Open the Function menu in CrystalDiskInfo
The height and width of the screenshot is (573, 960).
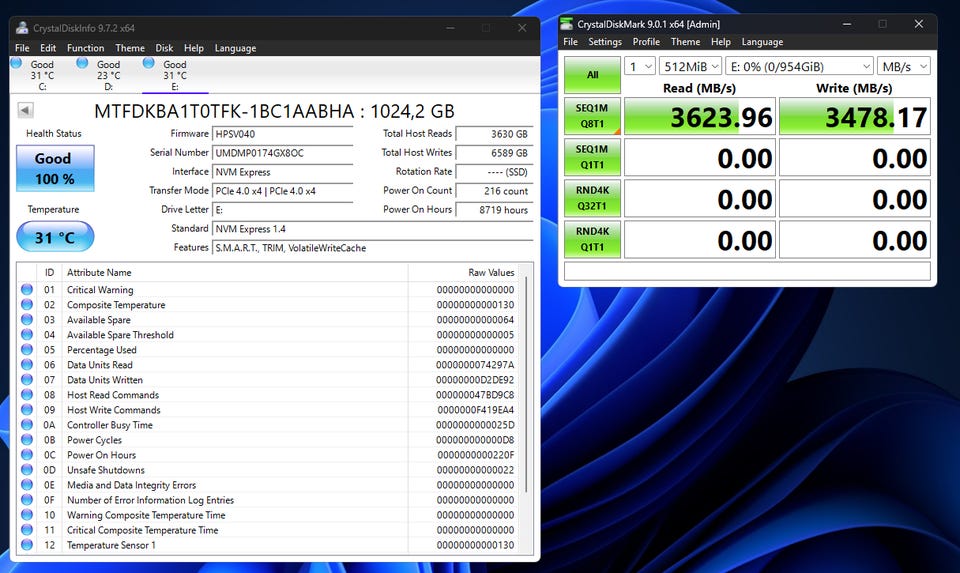pos(85,48)
